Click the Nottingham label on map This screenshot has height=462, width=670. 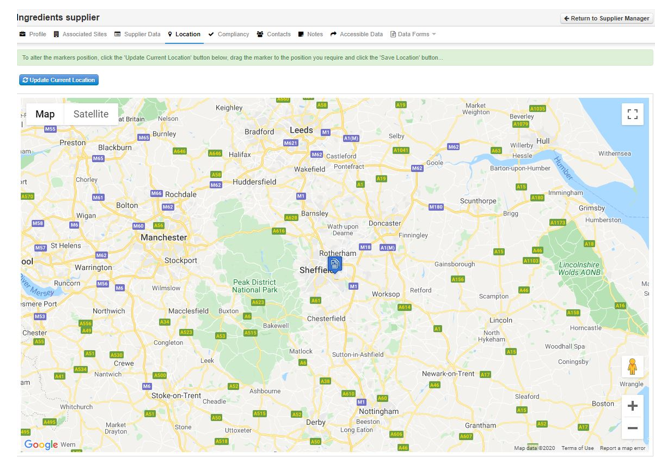379,411
